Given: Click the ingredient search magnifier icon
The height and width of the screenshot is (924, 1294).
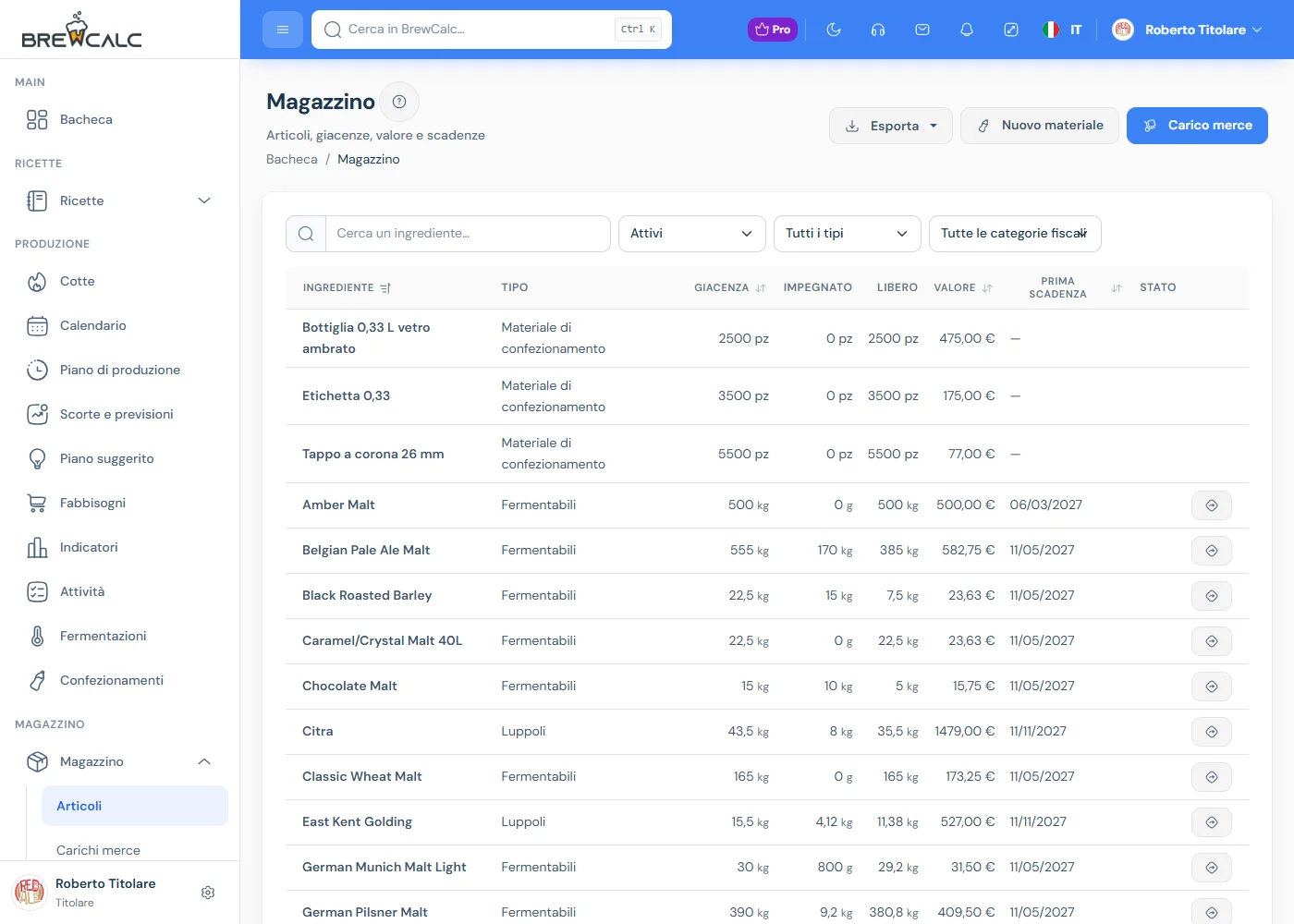Looking at the screenshot, I should click(x=306, y=234).
